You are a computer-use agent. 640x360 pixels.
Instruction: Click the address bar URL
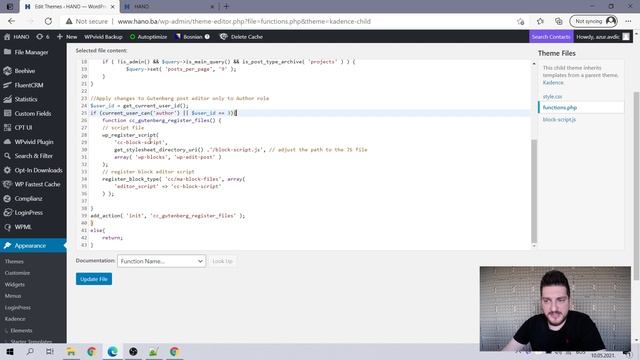click(x=244, y=21)
